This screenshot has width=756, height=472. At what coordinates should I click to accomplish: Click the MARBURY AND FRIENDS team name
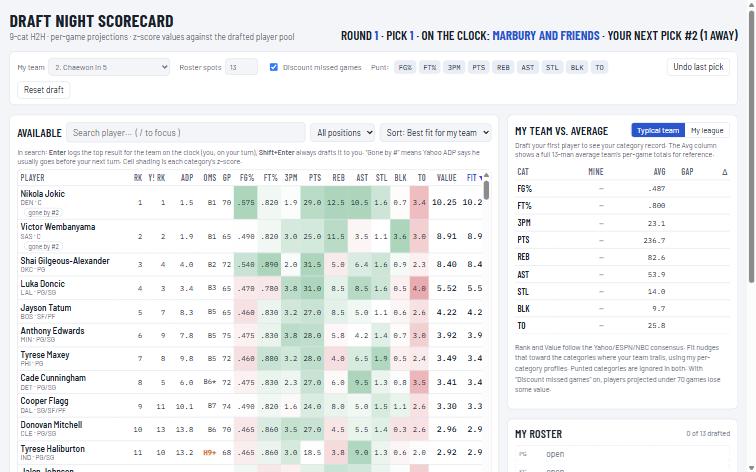546,36
